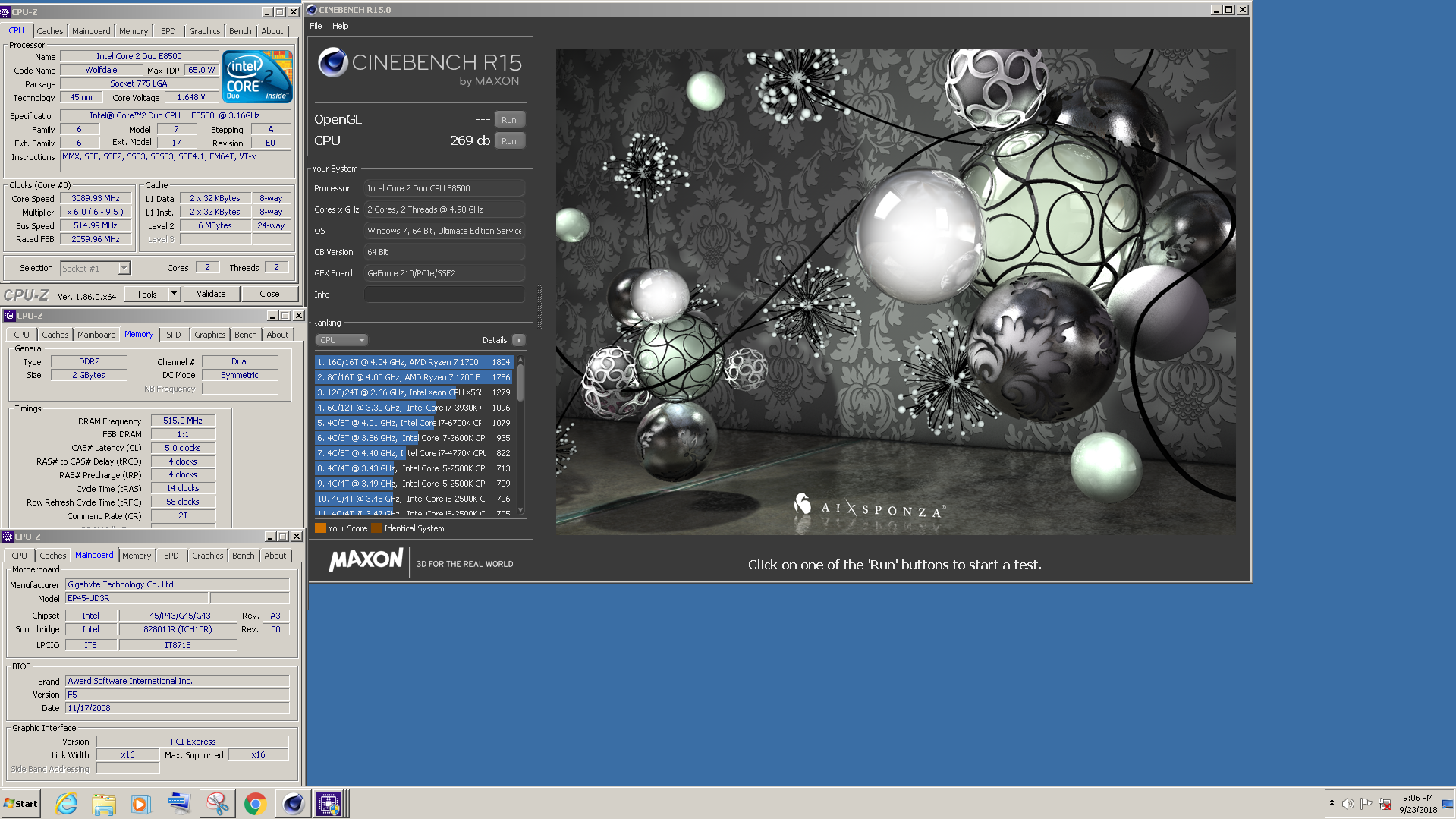The height and width of the screenshot is (819, 1456).
Task: Open Bench tab in Memory CPU-Z window
Action: pos(245,335)
